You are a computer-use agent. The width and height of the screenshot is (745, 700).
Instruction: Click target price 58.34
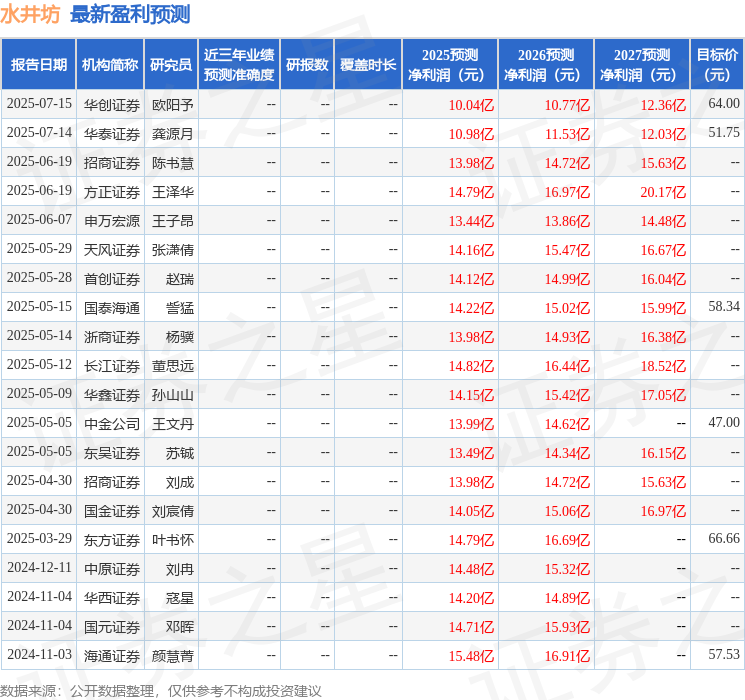click(x=724, y=306)
